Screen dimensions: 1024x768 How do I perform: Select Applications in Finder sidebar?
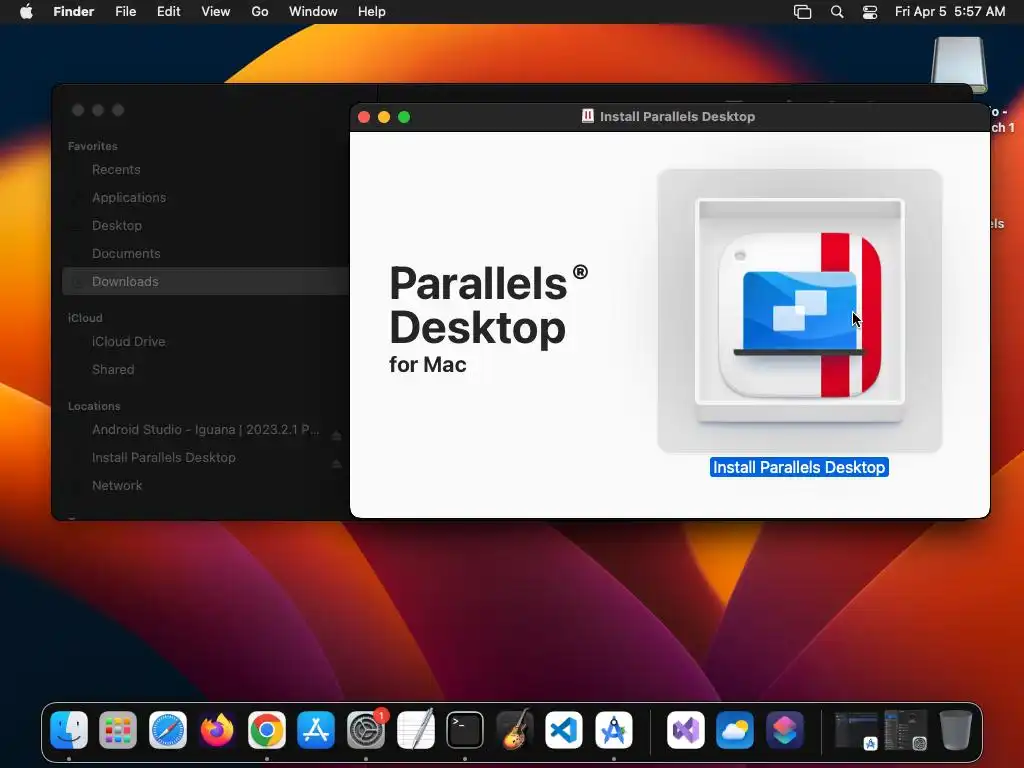tap(129, 198)
